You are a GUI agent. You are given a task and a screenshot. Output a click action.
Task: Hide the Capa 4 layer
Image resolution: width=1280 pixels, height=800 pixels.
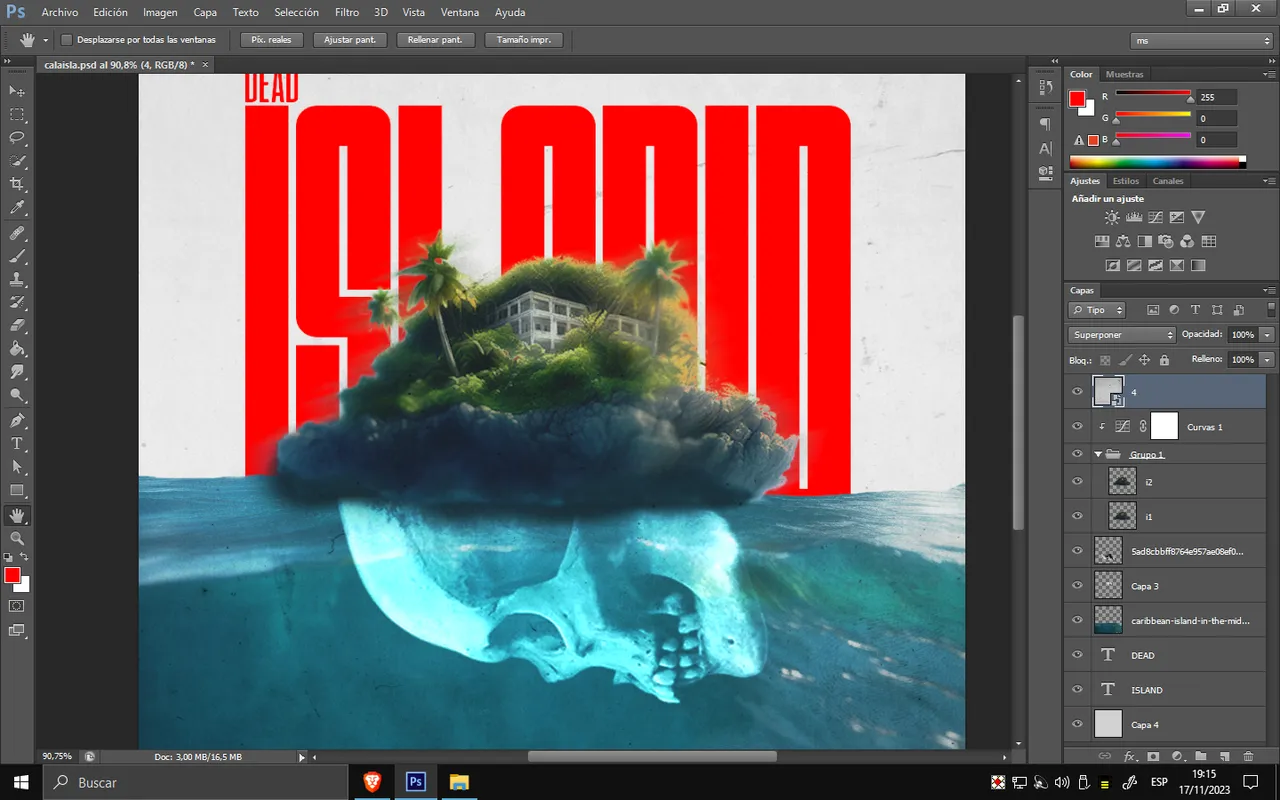[1077, 724]
